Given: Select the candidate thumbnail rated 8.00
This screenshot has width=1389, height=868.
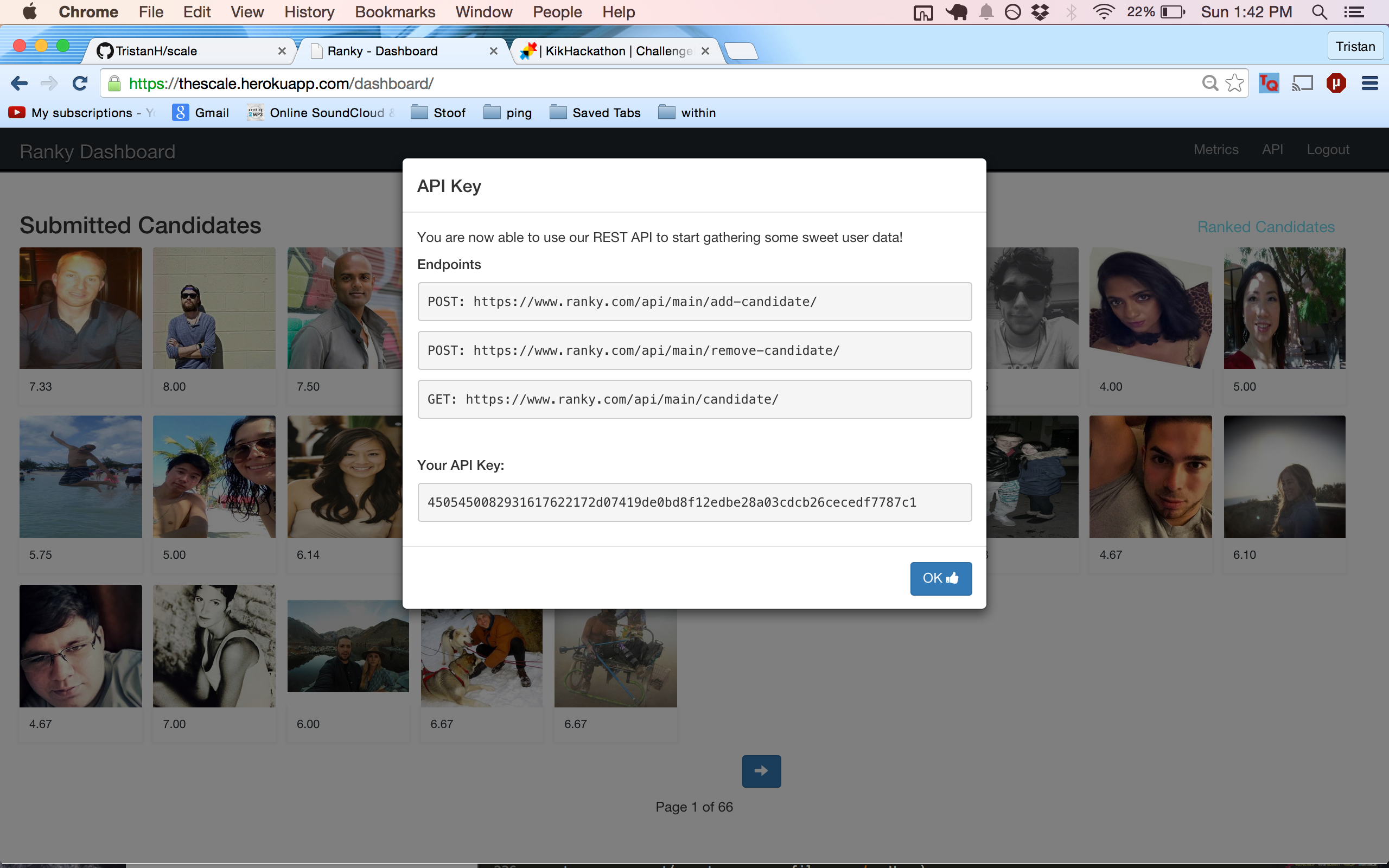Looking at the screenshot, I should pos(214,308).
